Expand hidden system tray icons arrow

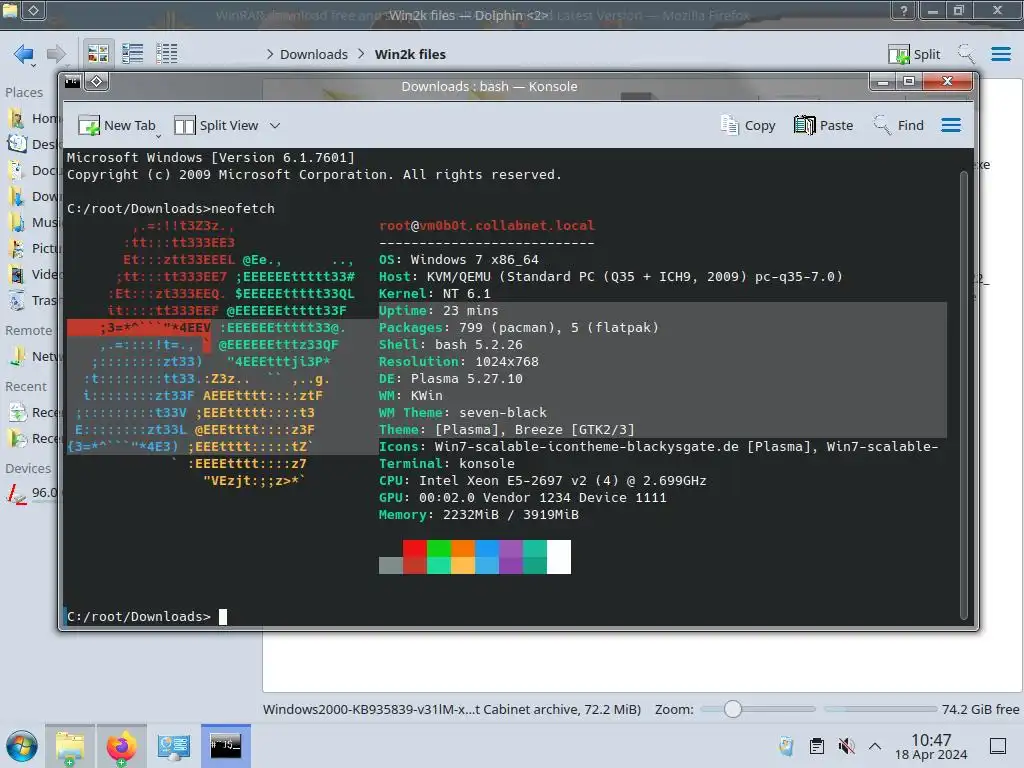pos(875,746)
